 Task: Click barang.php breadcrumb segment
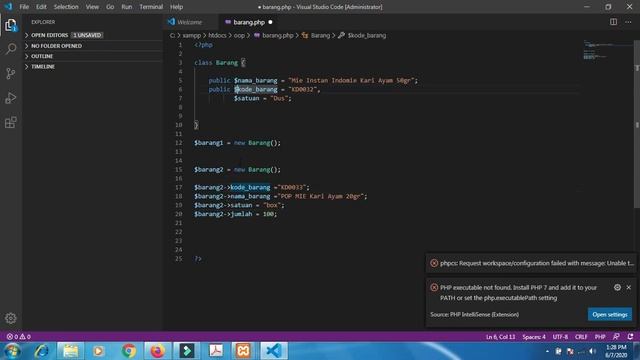[x=278, y=36]
